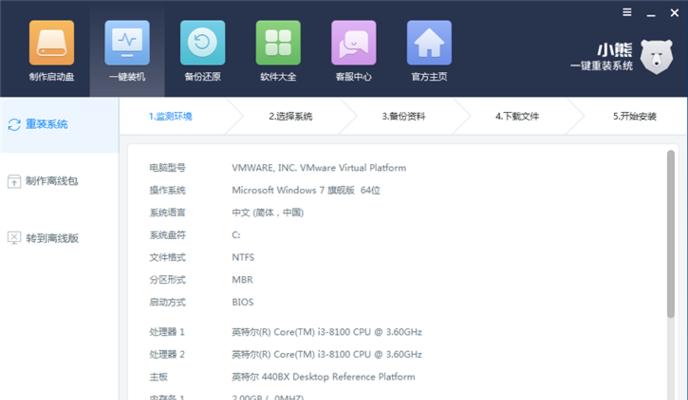
Task: Click the MBR partition type value
Action: click(242, 279)
